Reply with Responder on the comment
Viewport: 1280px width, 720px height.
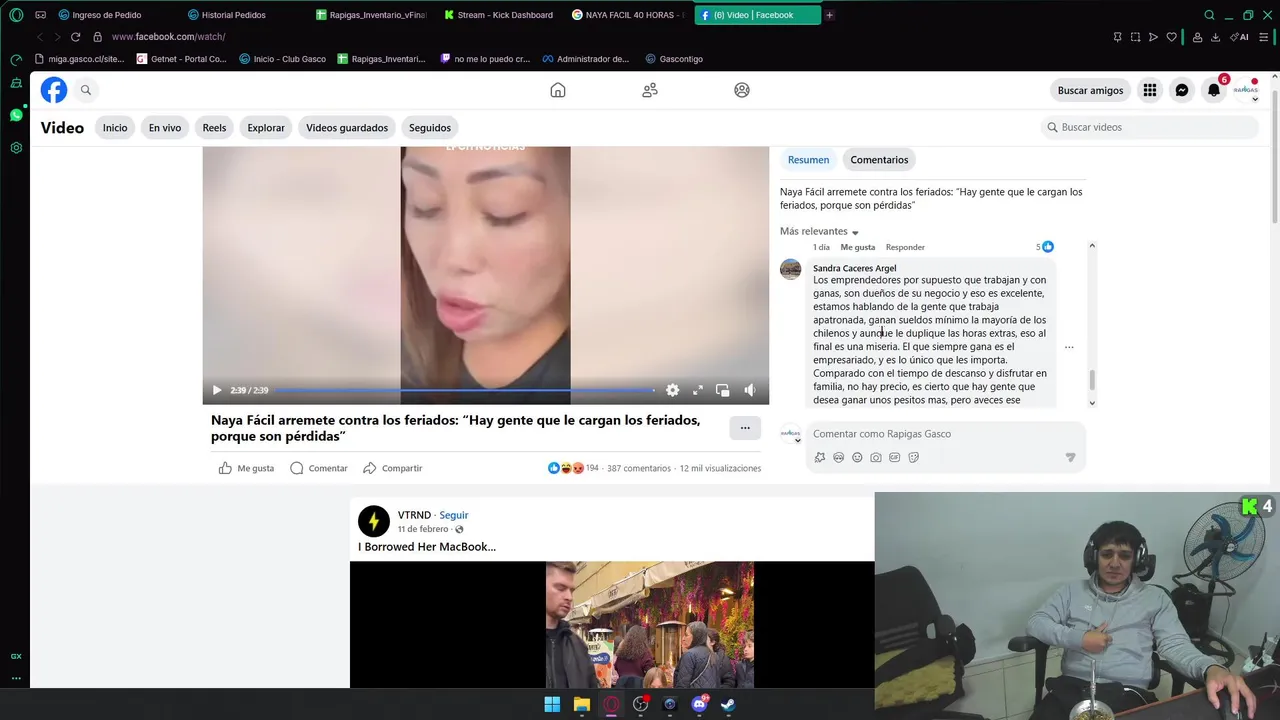[905, 247]
